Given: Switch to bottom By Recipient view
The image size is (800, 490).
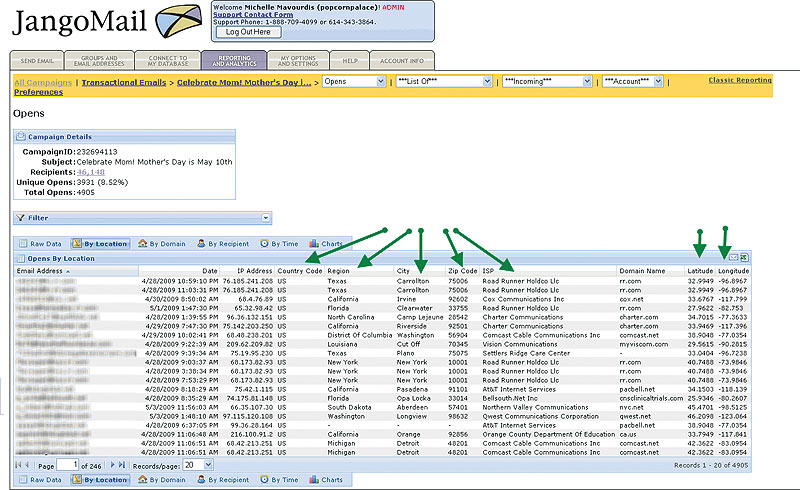Looking at the screenshot, I should tap(223, 480).
